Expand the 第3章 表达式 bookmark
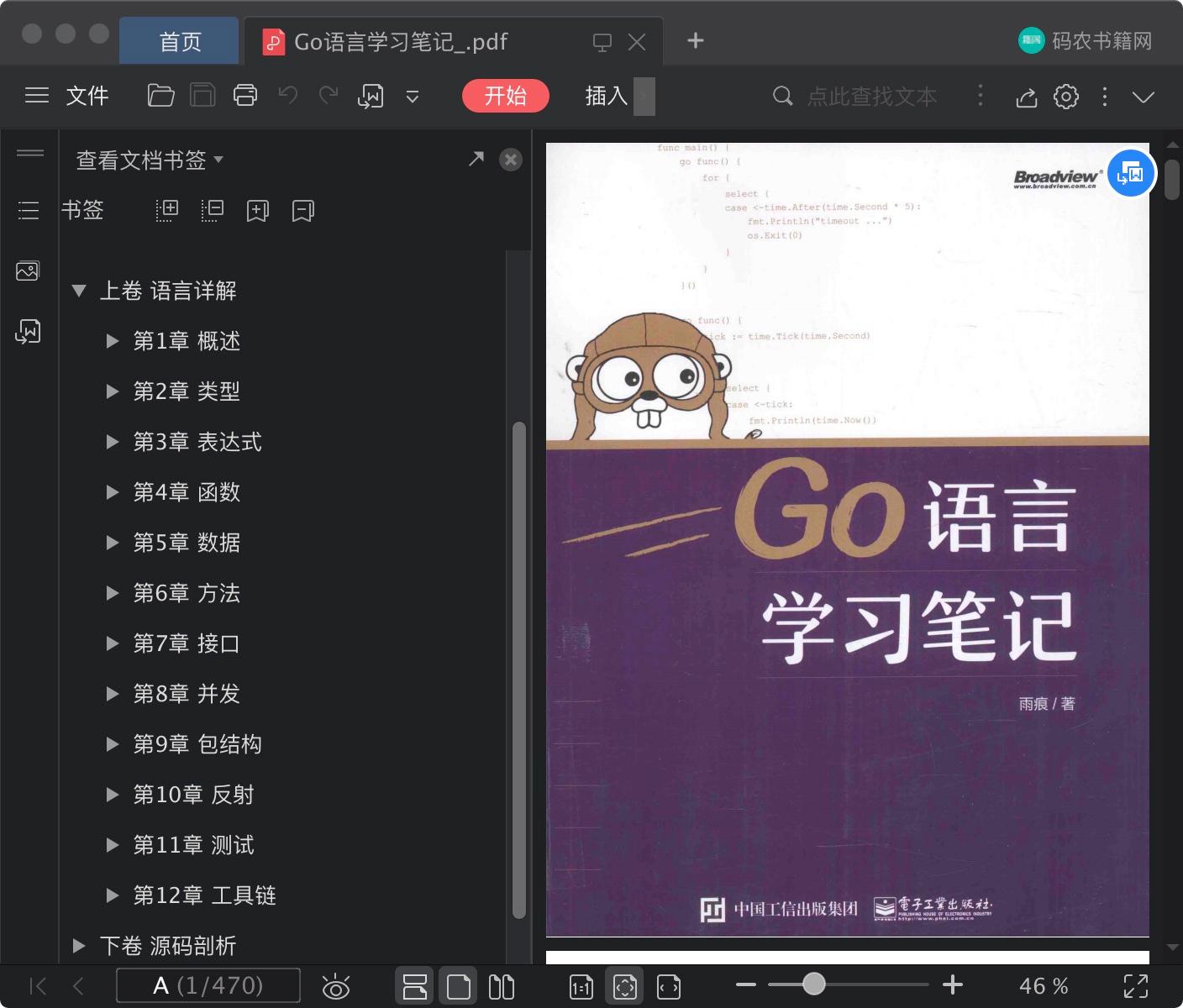 coord(112,442)
